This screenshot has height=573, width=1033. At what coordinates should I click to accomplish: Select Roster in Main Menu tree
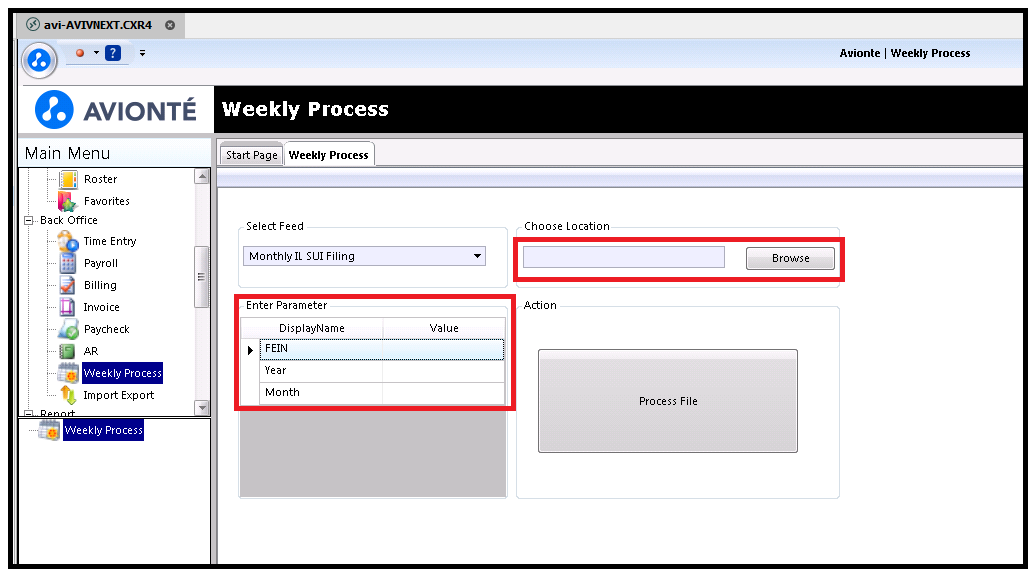pos(100,179)
